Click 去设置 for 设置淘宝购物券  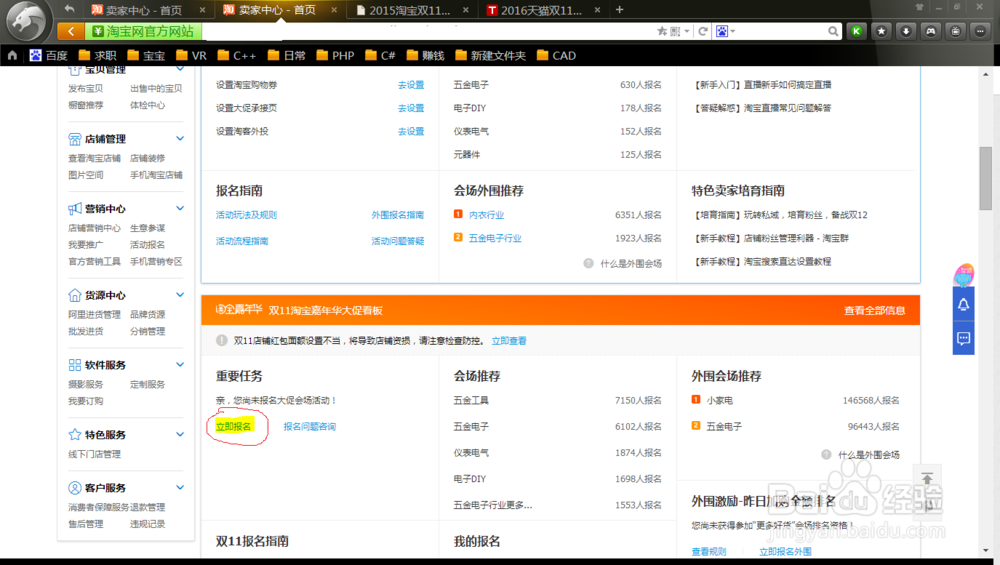pyautogui.click(x=411, y=85)
